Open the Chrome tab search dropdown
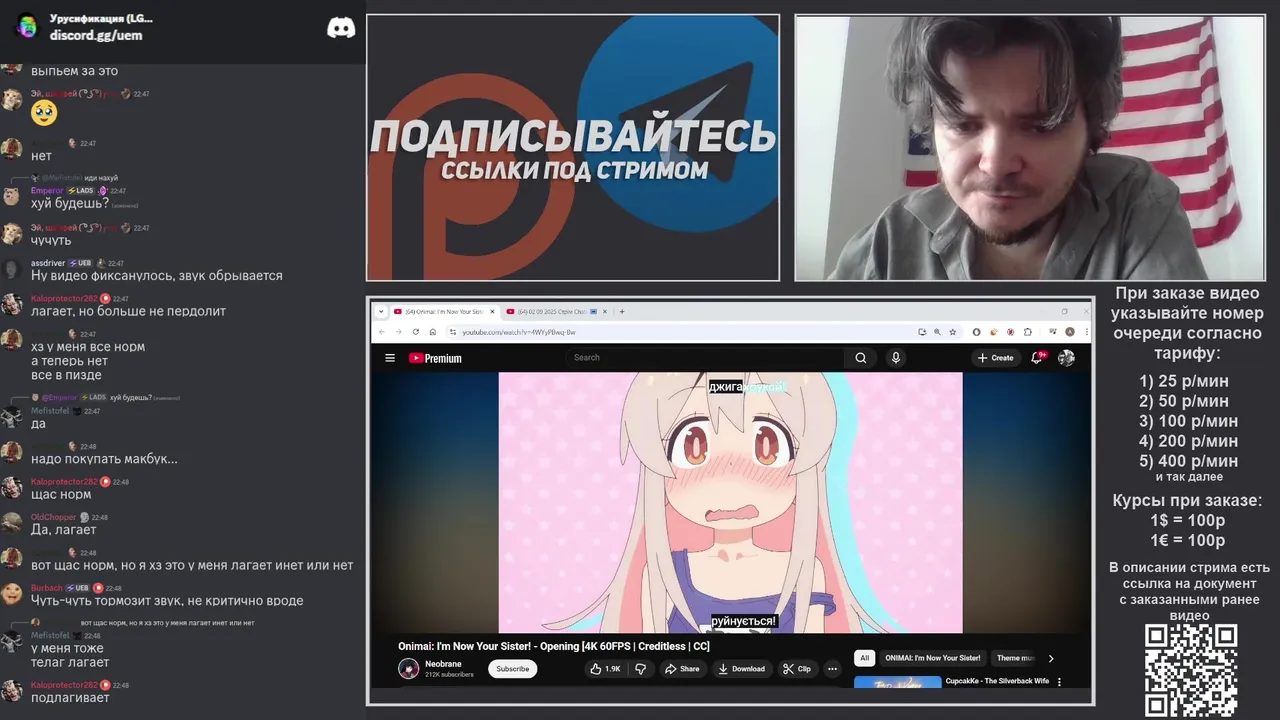The image size is (1280, 720). click(381, 311)
